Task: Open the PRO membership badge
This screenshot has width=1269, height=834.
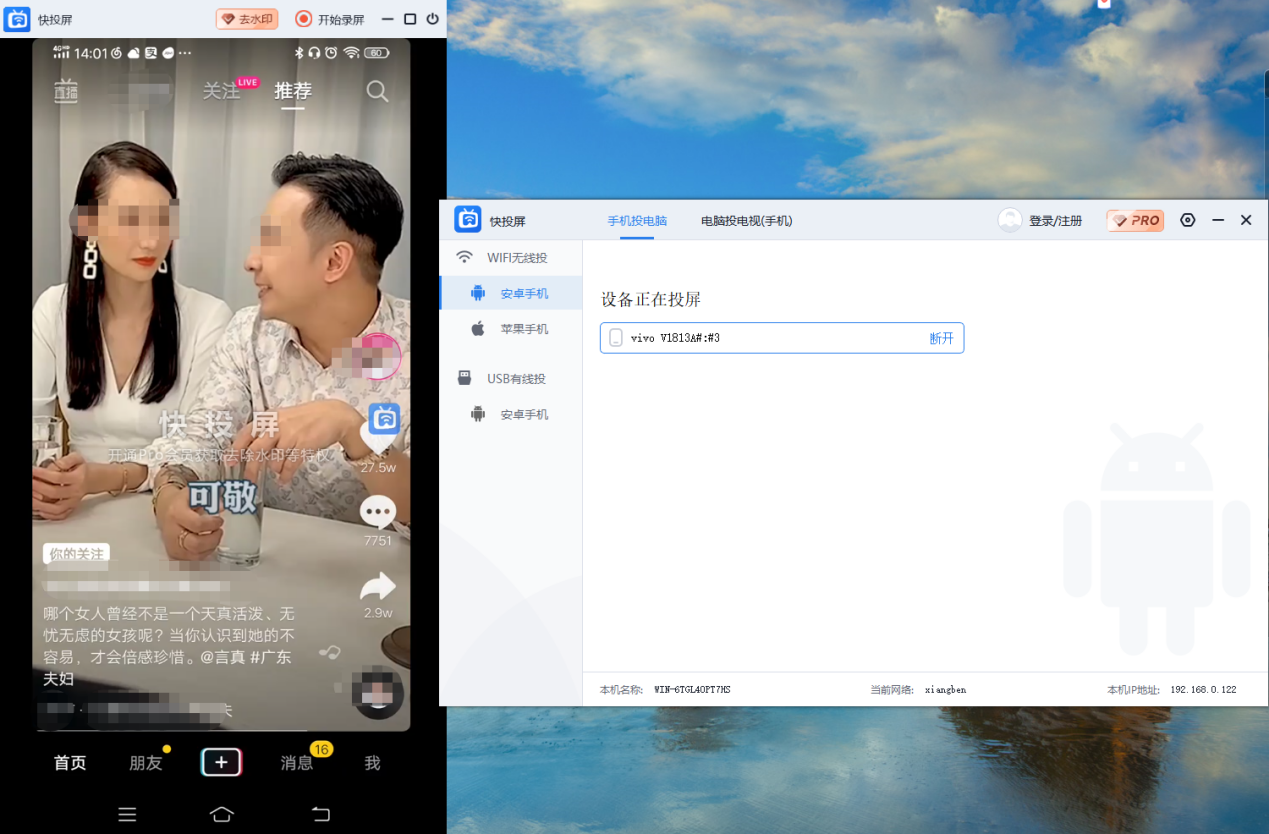Action: 1135,220
